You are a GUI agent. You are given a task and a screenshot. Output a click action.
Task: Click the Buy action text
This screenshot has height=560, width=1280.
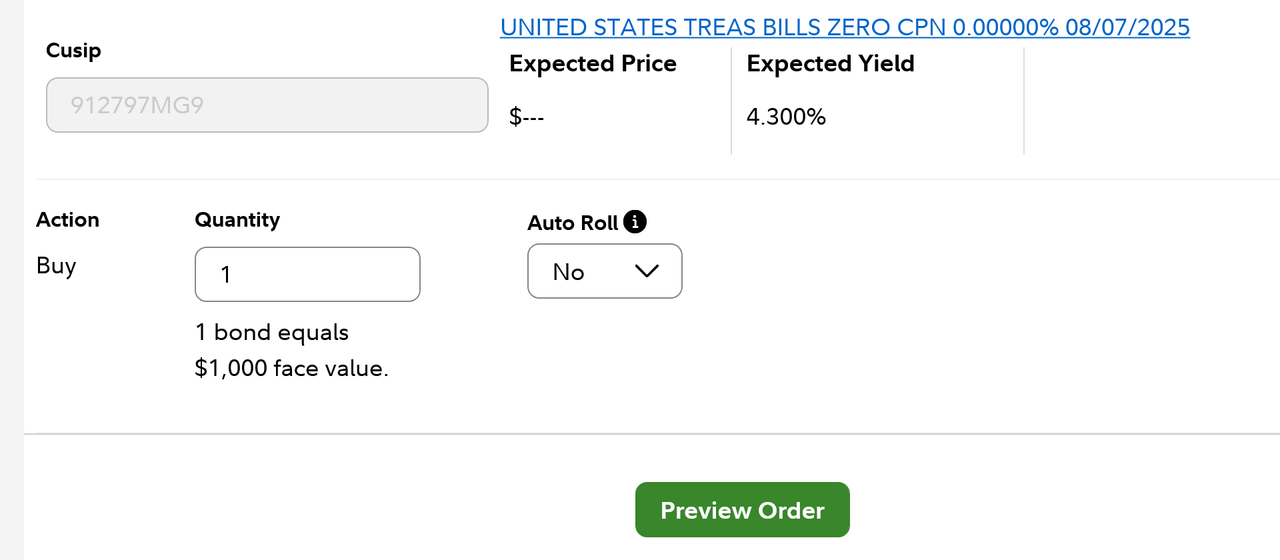click(x=56, y=266)
